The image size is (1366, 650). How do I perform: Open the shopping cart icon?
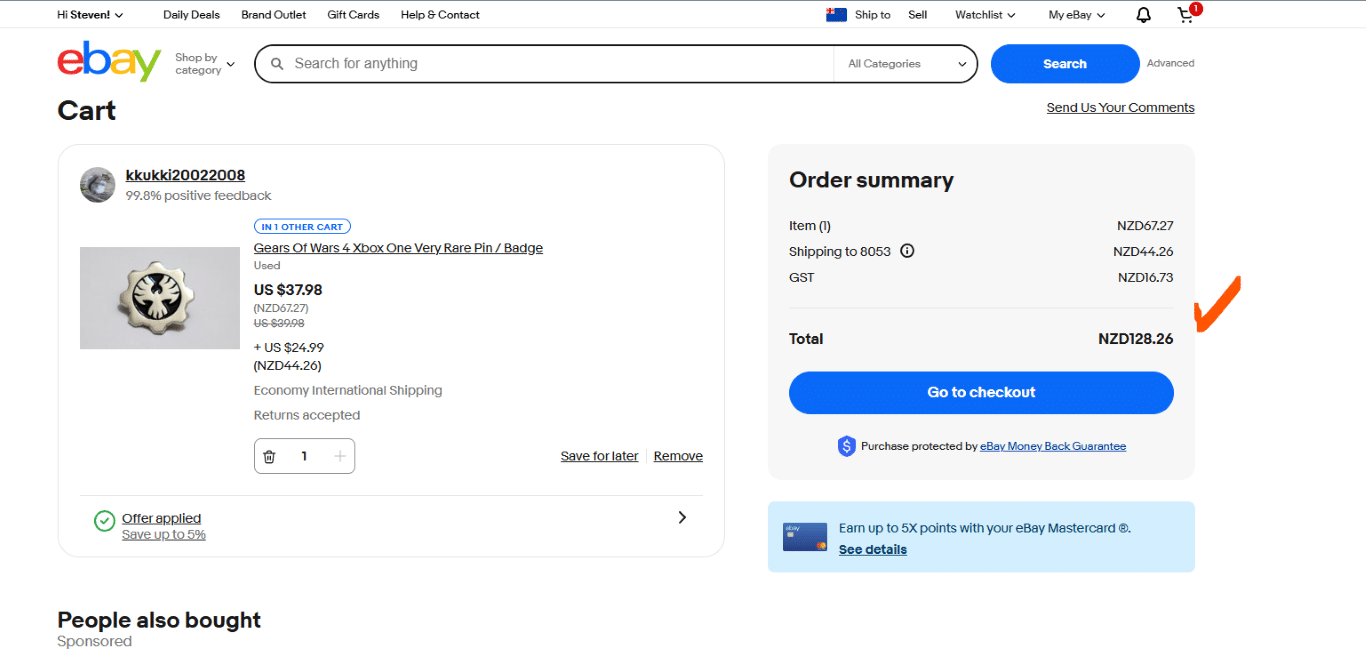click(x=1186, y=15)
